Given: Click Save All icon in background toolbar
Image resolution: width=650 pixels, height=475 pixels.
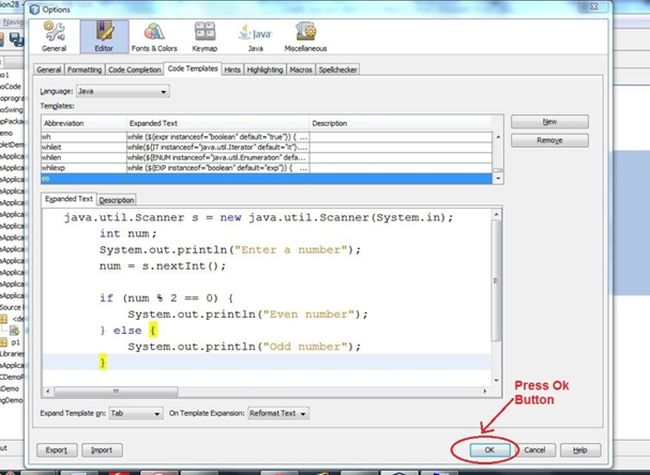Looking at the screenshot, I should 17,39.
